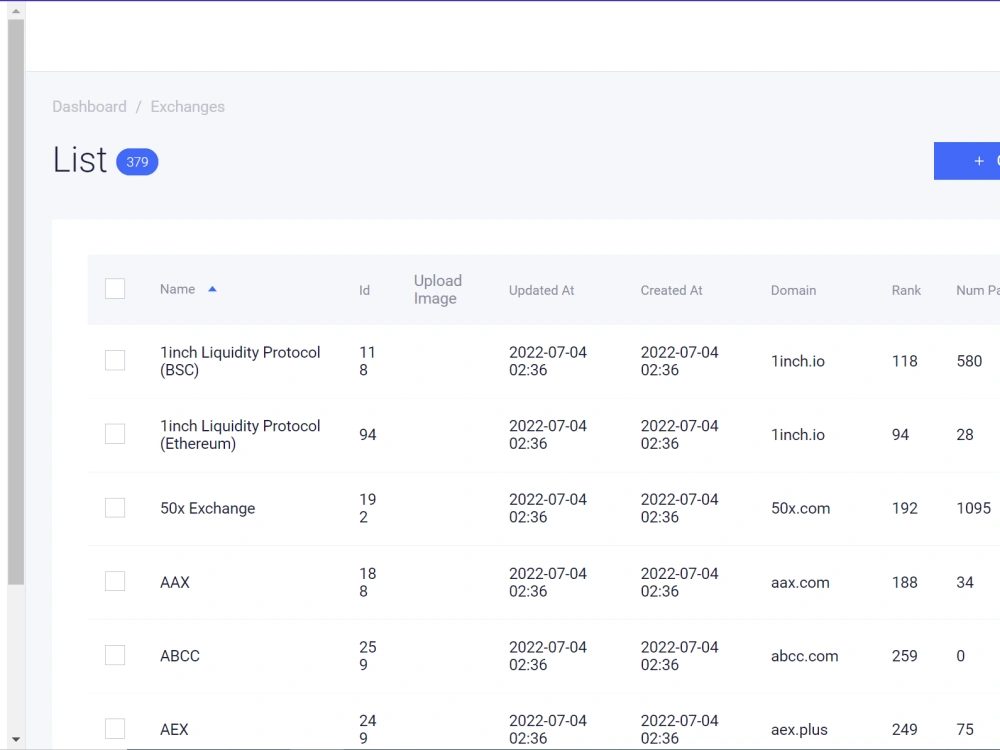Tick the ABCC row checkbox
Screen dimensions: 1000x750
point(115,655)
